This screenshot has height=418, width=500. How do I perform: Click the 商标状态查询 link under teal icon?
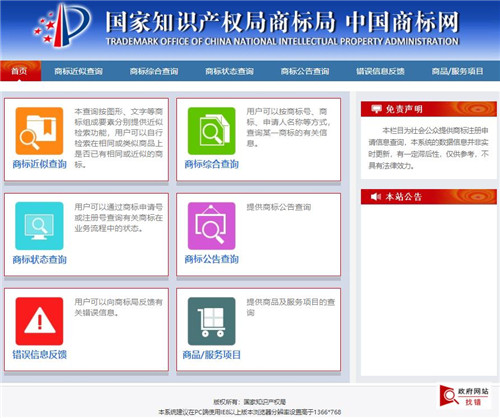point(39,259)
